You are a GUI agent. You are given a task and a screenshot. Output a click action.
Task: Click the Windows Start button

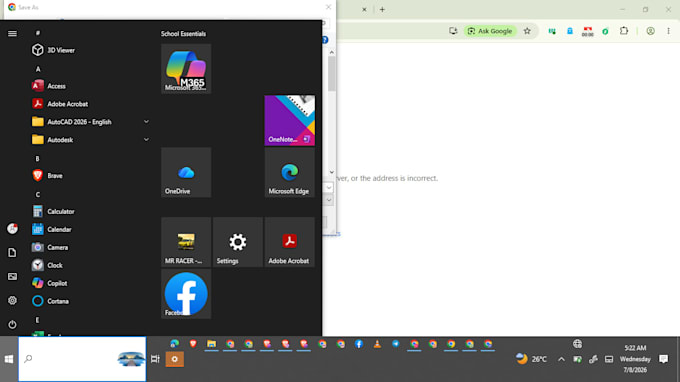click(x=9, y=359)
